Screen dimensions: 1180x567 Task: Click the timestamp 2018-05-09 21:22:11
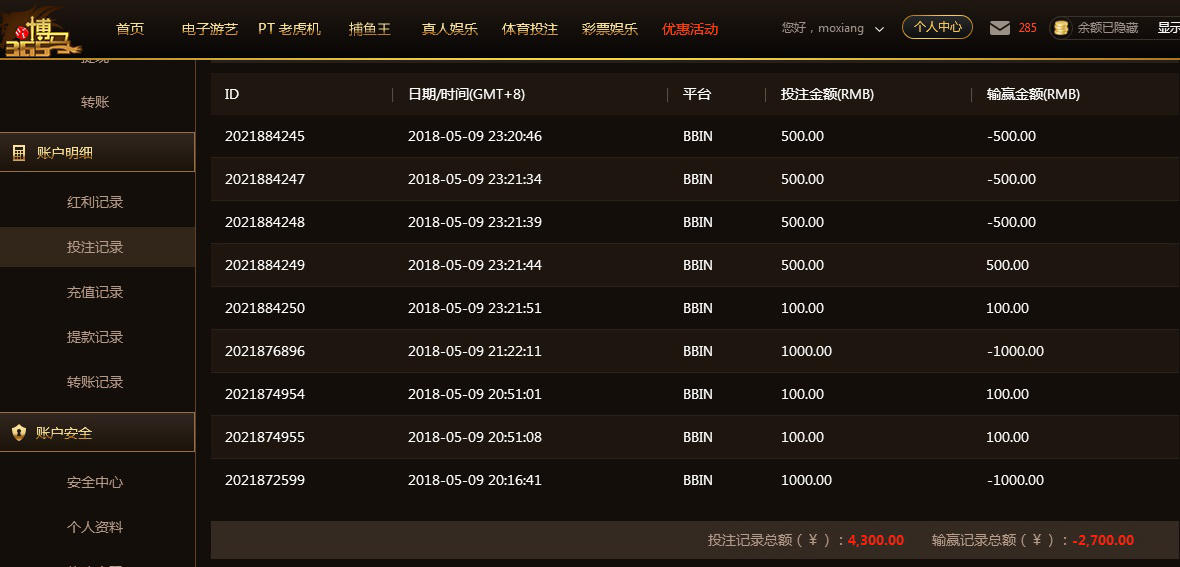(x=475, y=351)
